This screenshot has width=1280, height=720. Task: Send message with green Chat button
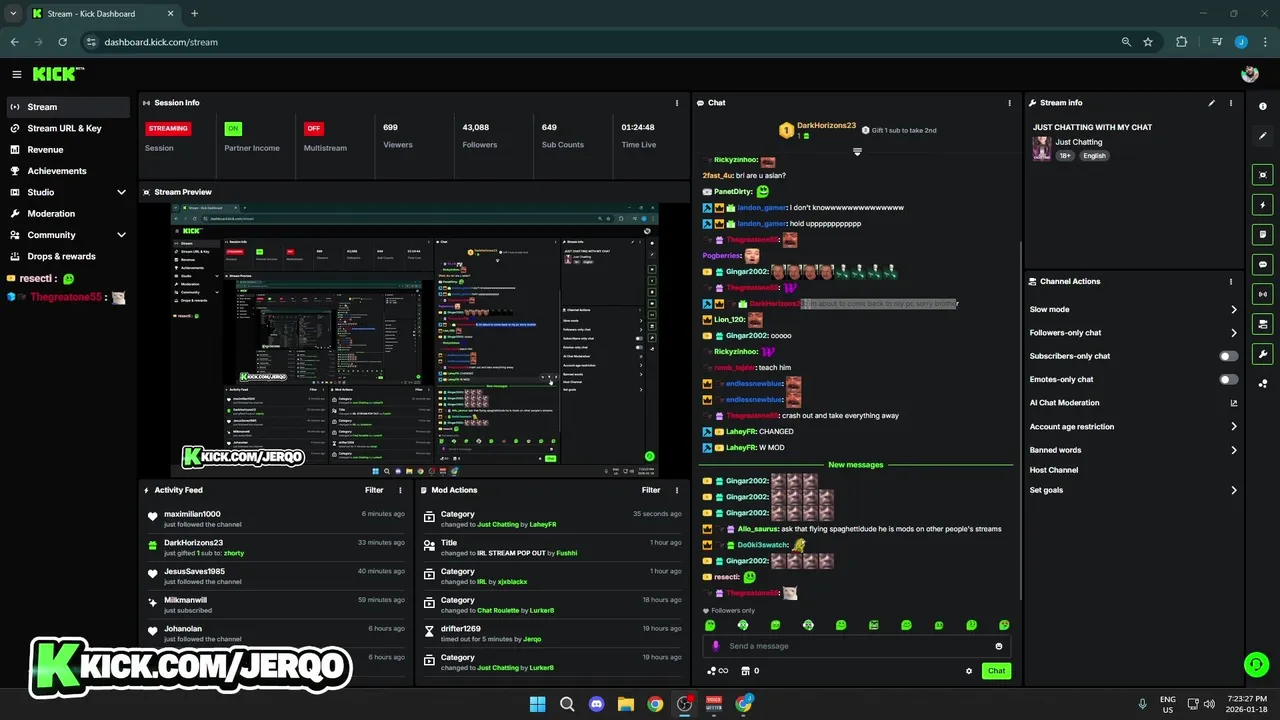[996, 671]
